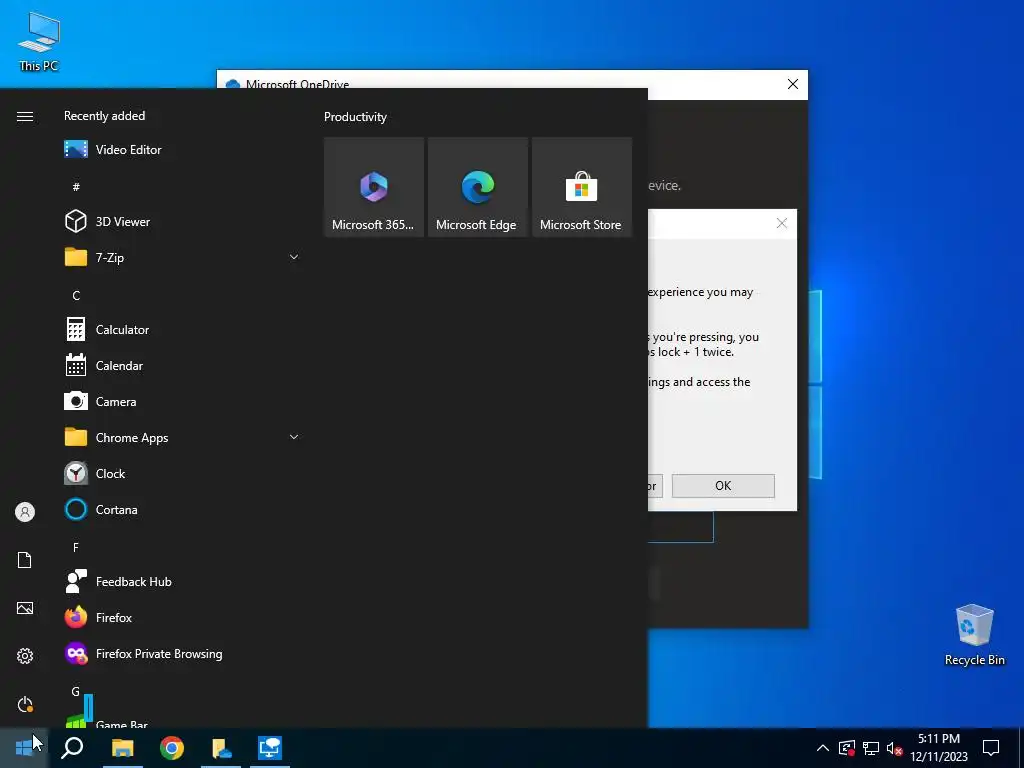The width and height of the screenshot is (1024, 768).
Task: Expand the Chrome Apps folder chevron
Action: (294, 438)
